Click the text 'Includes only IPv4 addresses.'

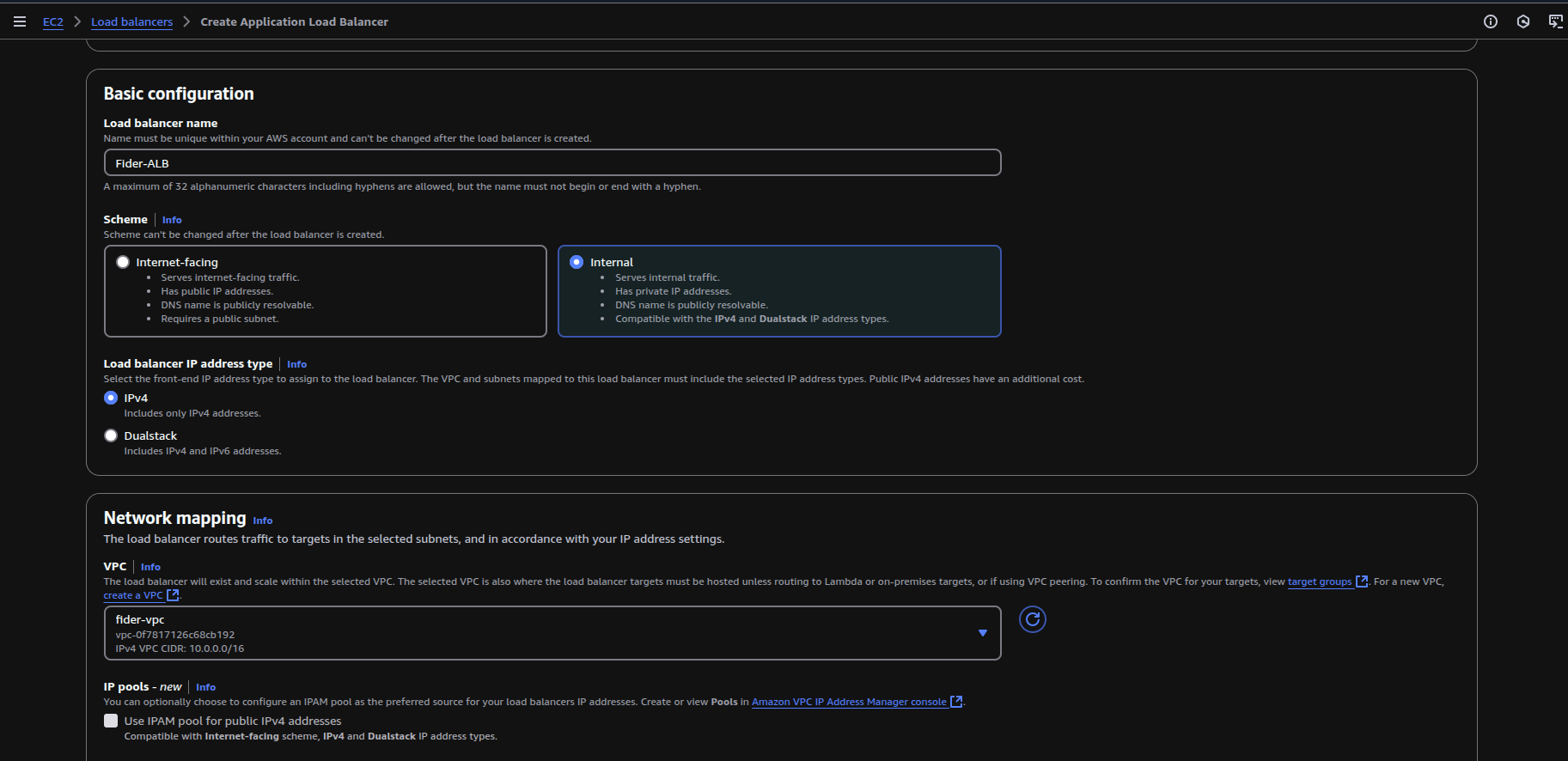[192, 413]
